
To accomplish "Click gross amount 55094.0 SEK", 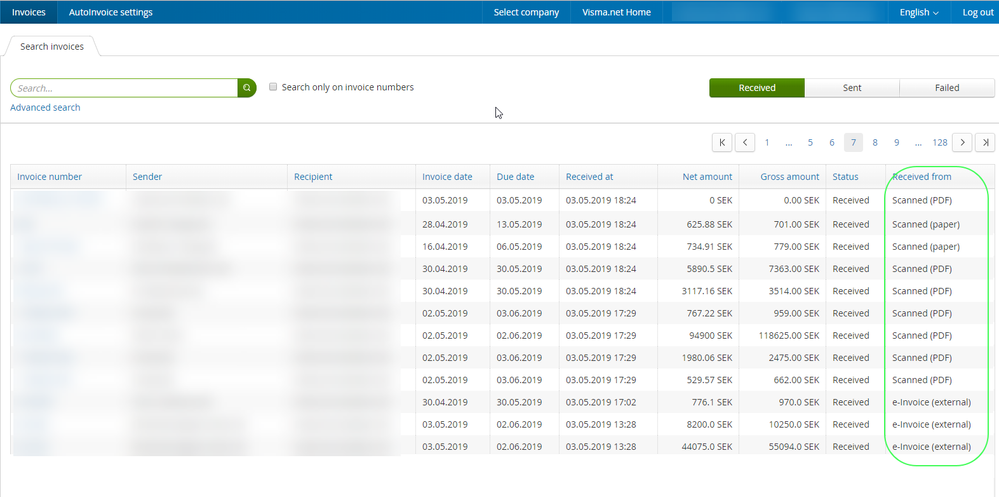I will [794, 447].
